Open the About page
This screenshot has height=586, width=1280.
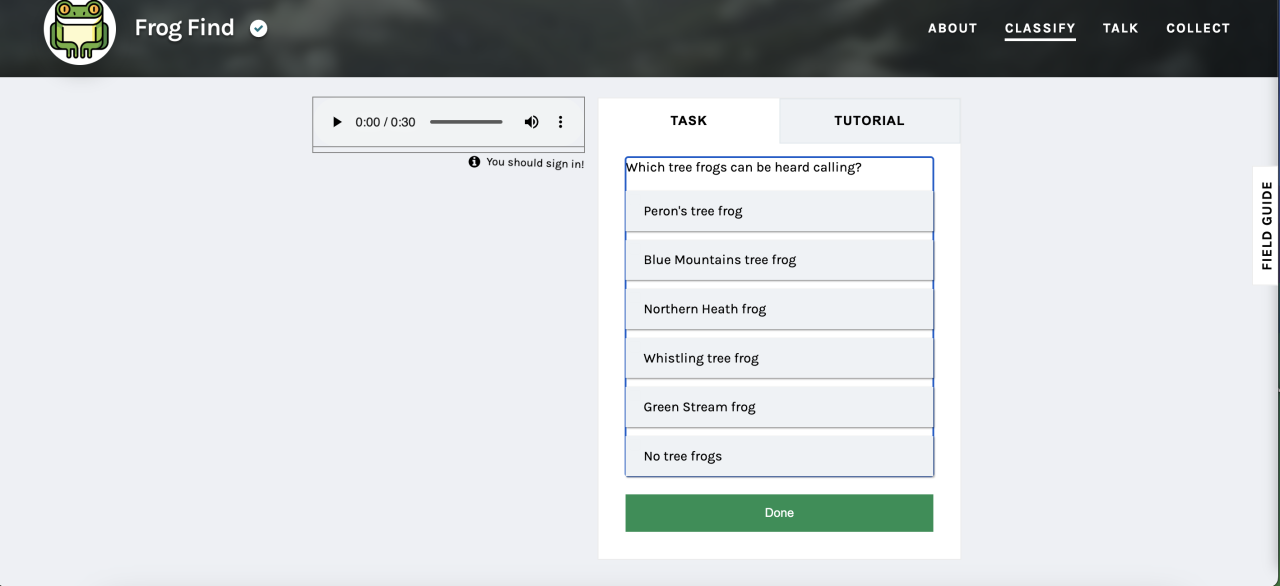point(952,28)
